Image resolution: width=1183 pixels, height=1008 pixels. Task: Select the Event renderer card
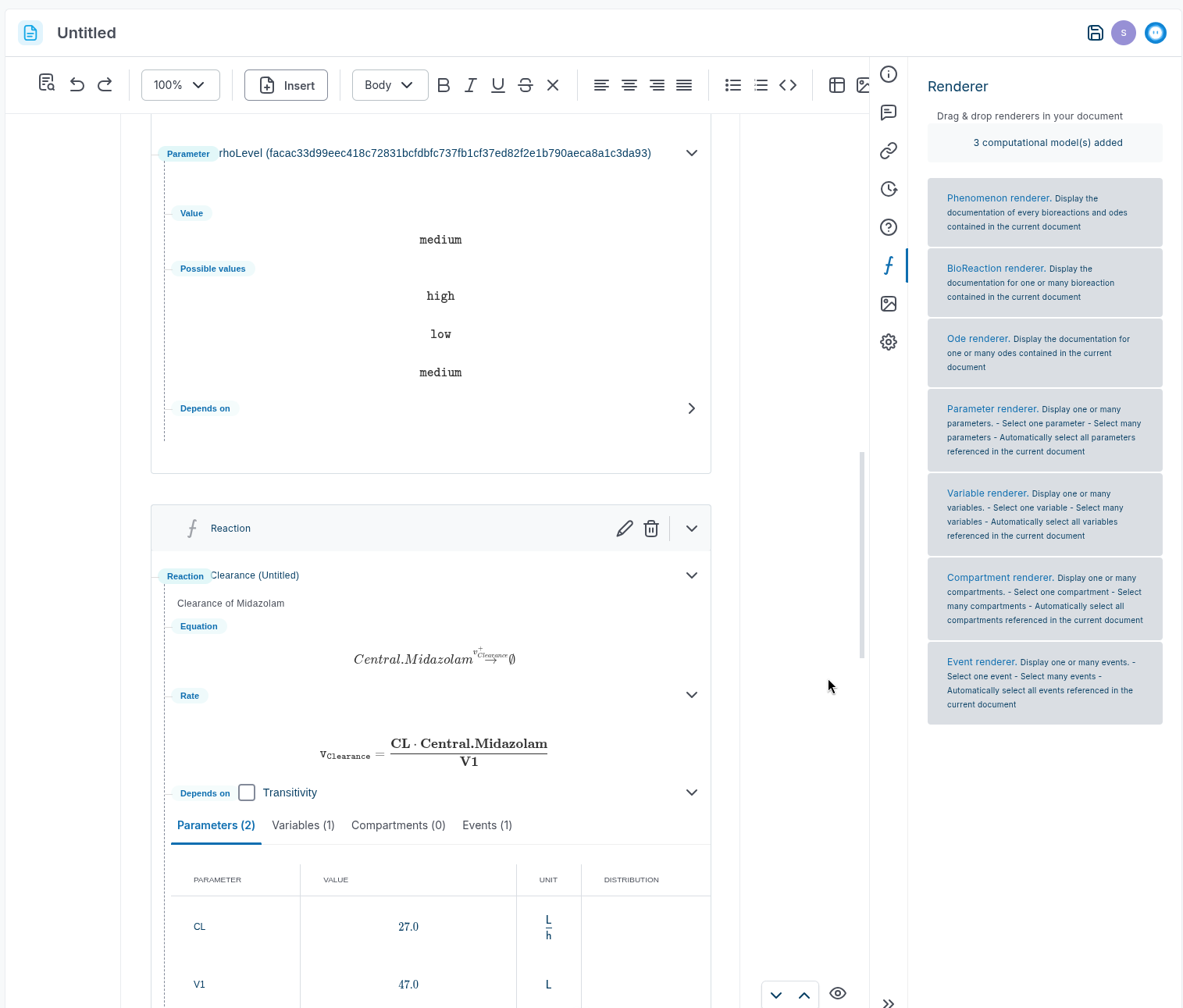tap(1045, 683)
